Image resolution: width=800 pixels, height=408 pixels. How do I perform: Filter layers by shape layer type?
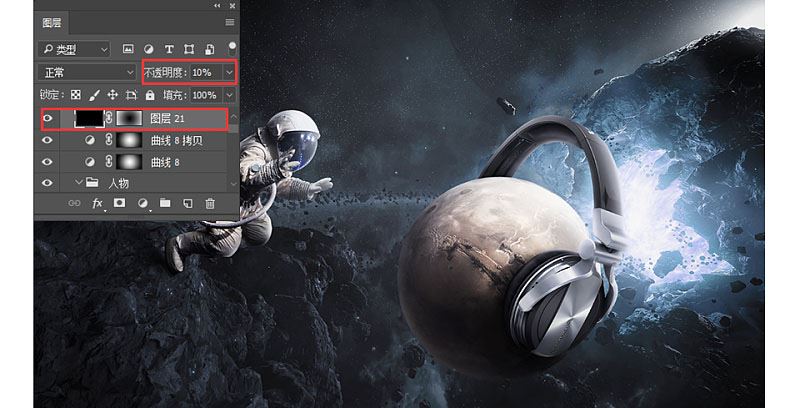pyautogui.click(x=189, y=49)
